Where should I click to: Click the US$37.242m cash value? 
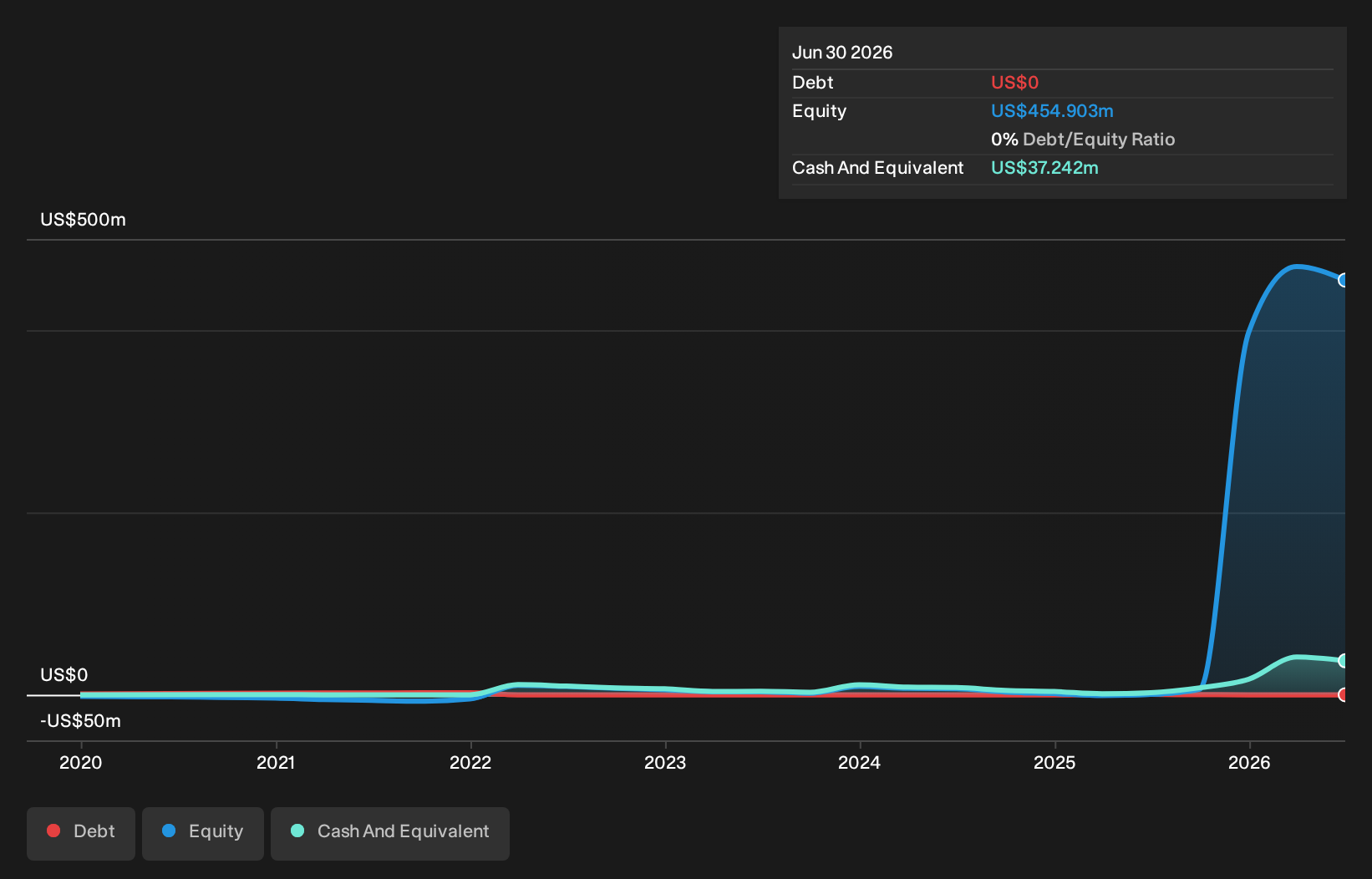(1044, 168)
